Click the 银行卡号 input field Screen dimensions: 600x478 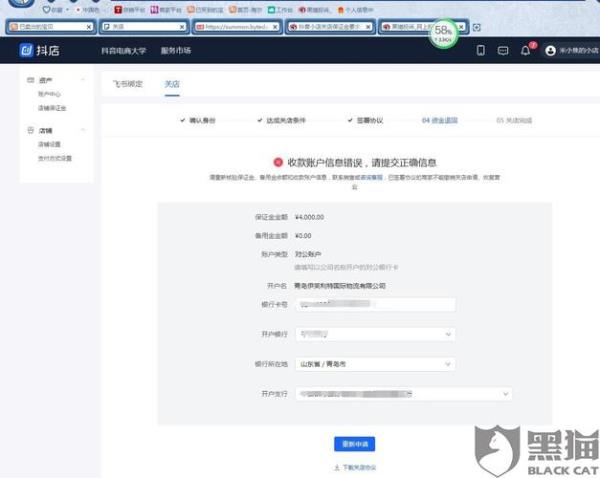[x=375, y=303]
